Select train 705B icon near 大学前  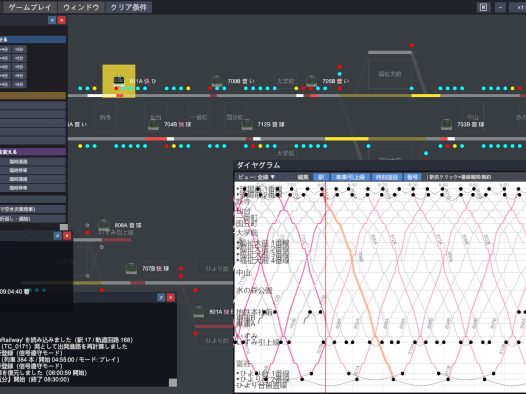pos(311,80)
